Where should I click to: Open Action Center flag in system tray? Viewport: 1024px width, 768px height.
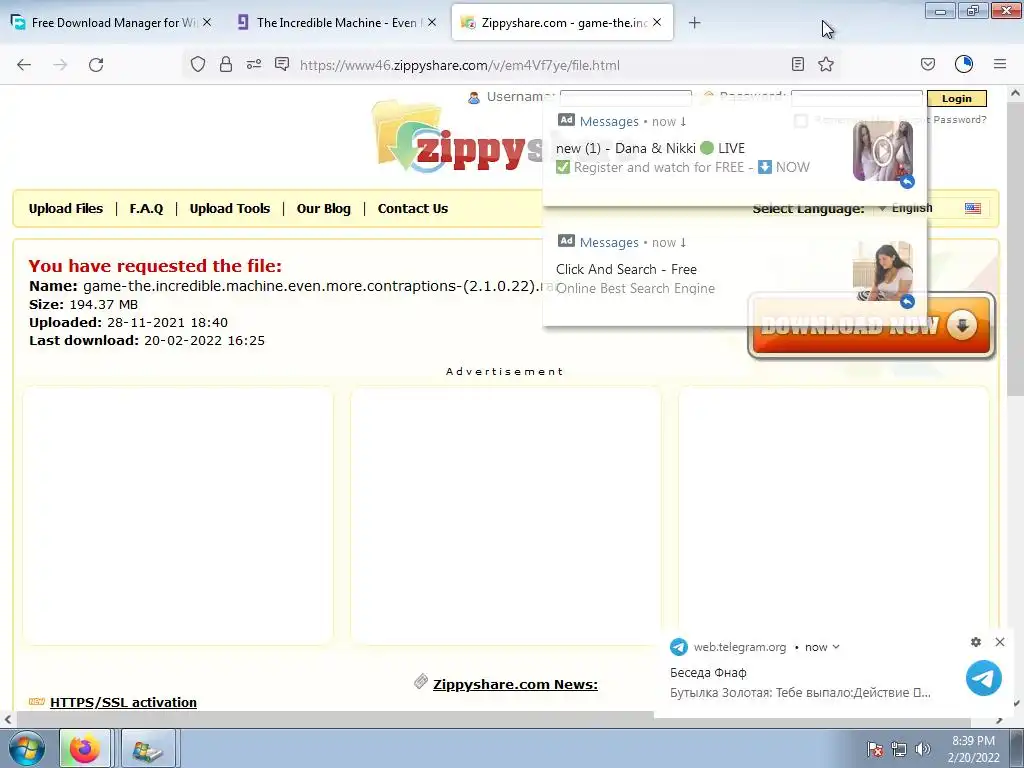[875, 749]
